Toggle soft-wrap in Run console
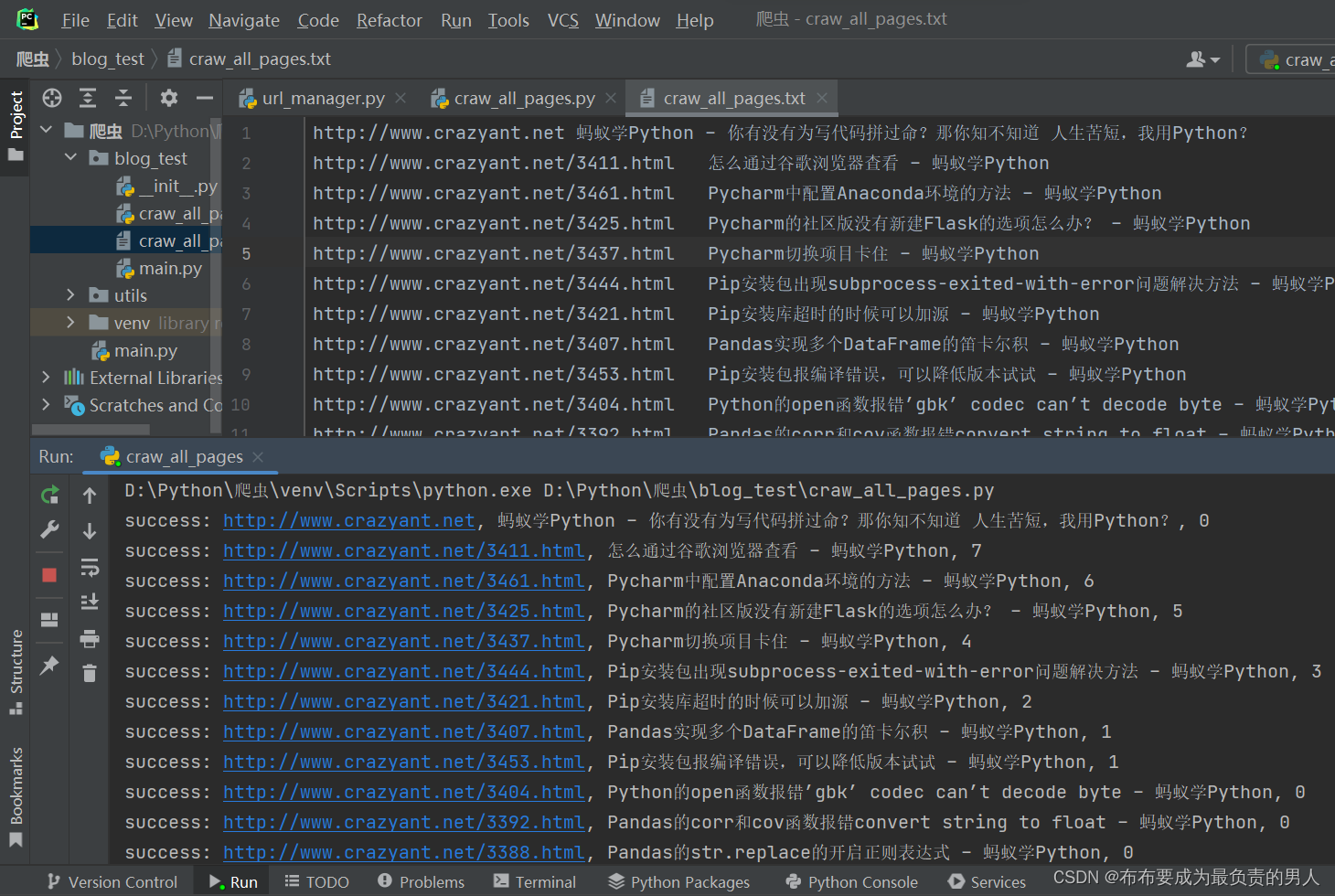Screen dimensions: 1335x896 [90, 568]
